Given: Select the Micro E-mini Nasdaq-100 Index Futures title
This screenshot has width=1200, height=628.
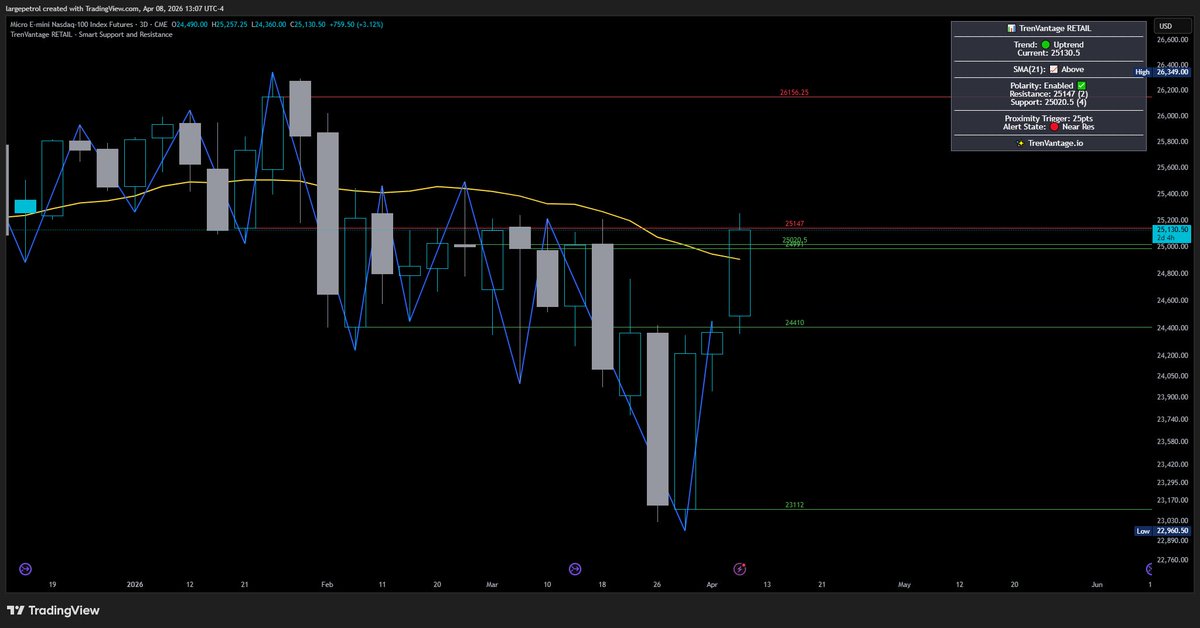Looking at the screenshot, I should (72, 24).
